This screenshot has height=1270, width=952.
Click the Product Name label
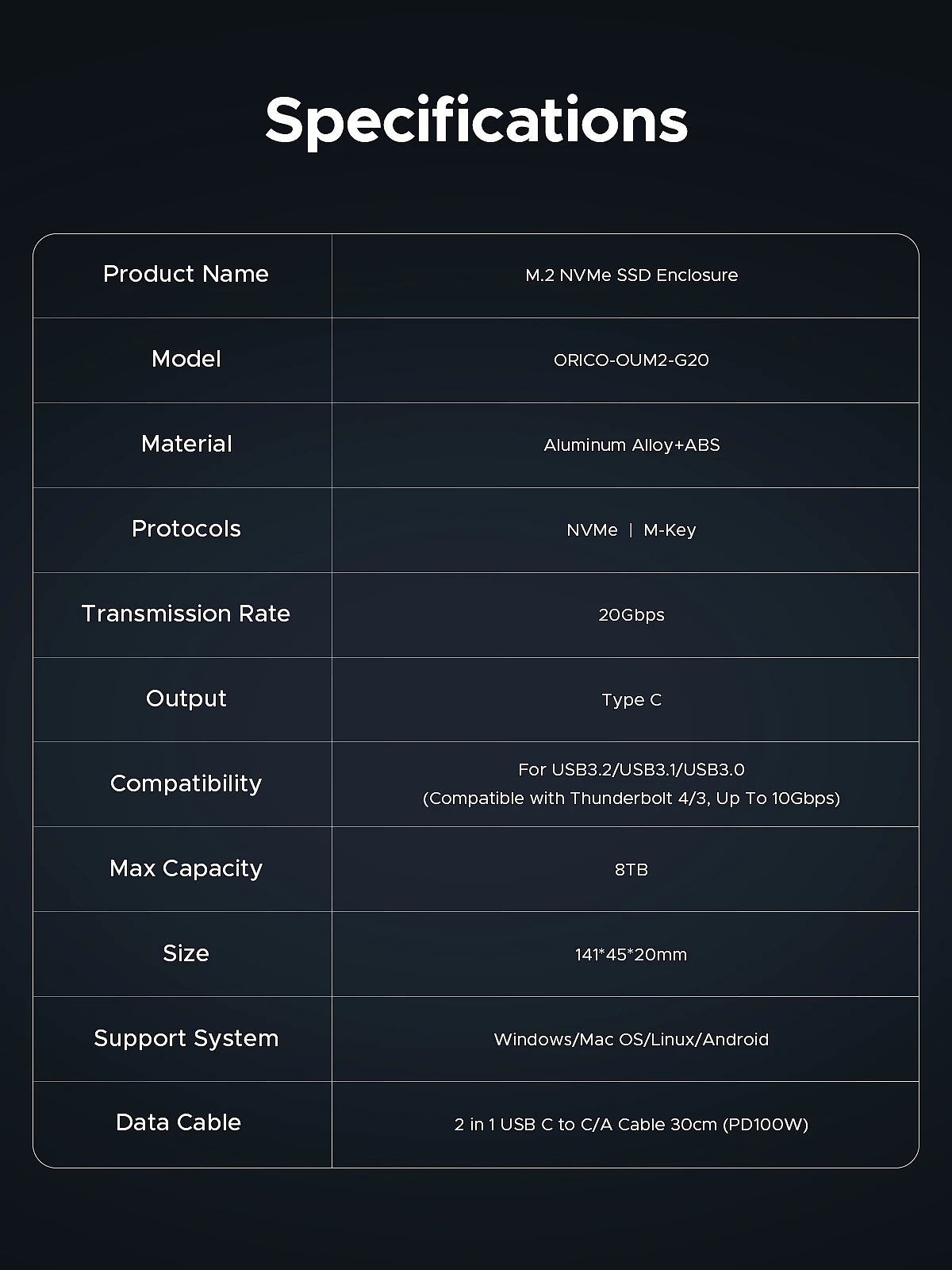[186, 274]
